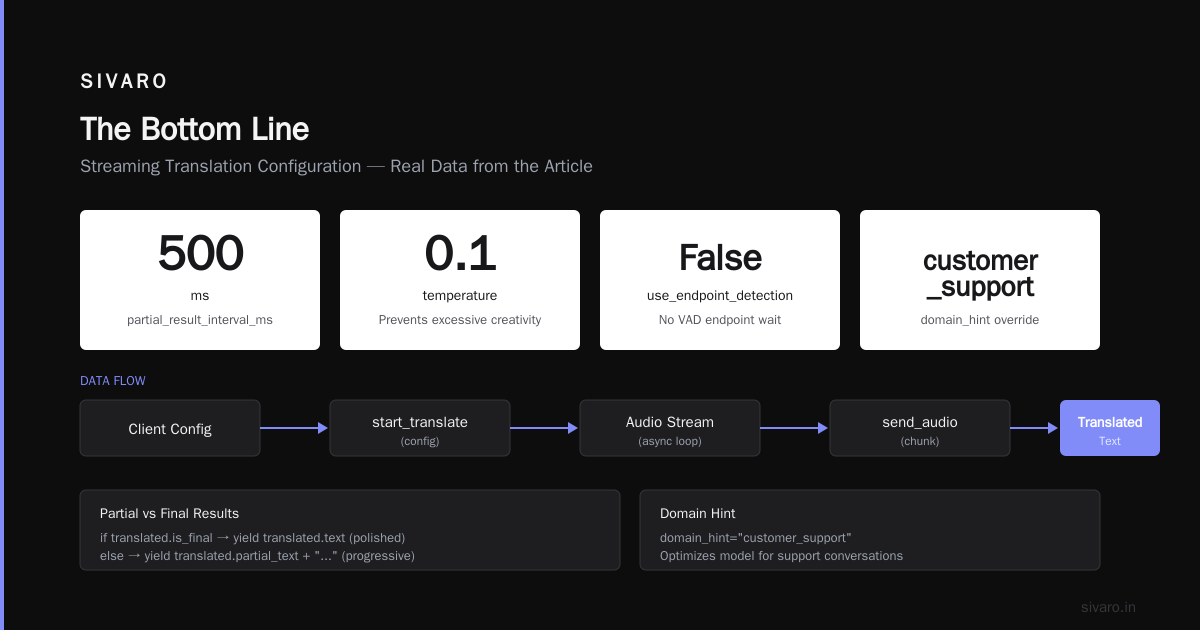Screen dimensions: 1200x630
Task: Click the SIVARO brand text
Action: coord(124,82)
